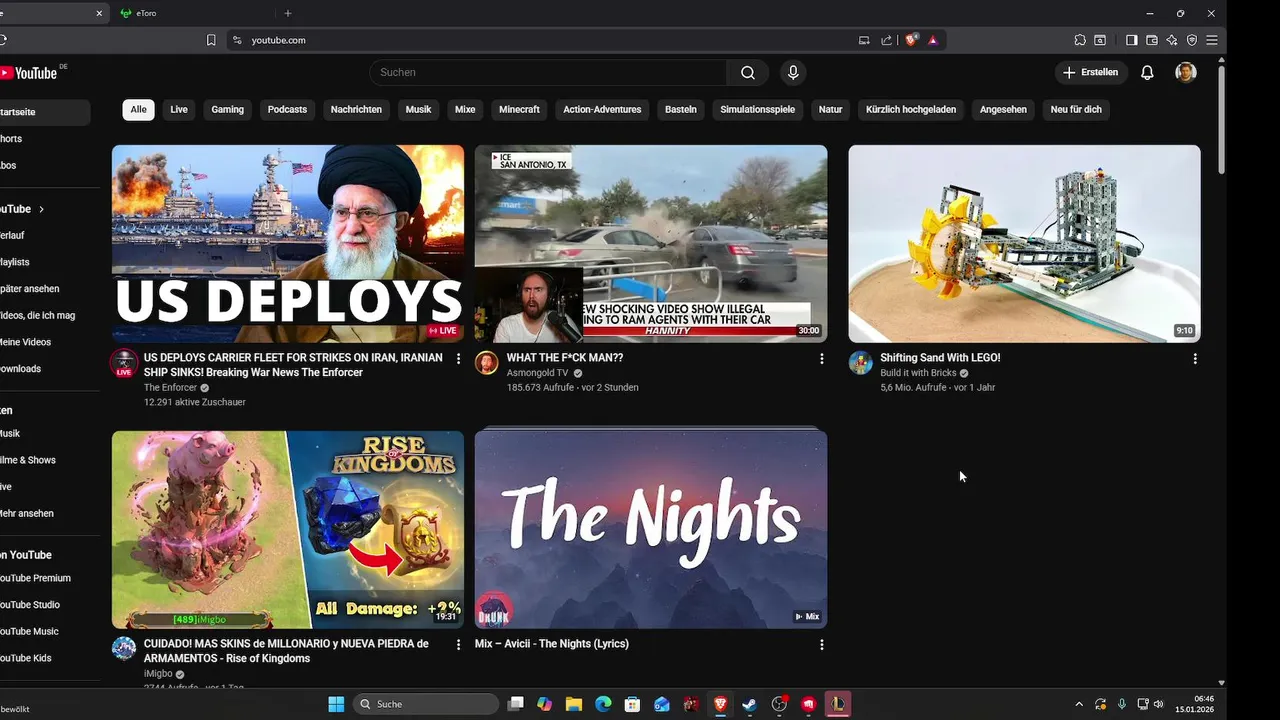1280x720 pixels.
Task: Select the Kürzlich hochgeladen chip
Action: tap(911, 109)
